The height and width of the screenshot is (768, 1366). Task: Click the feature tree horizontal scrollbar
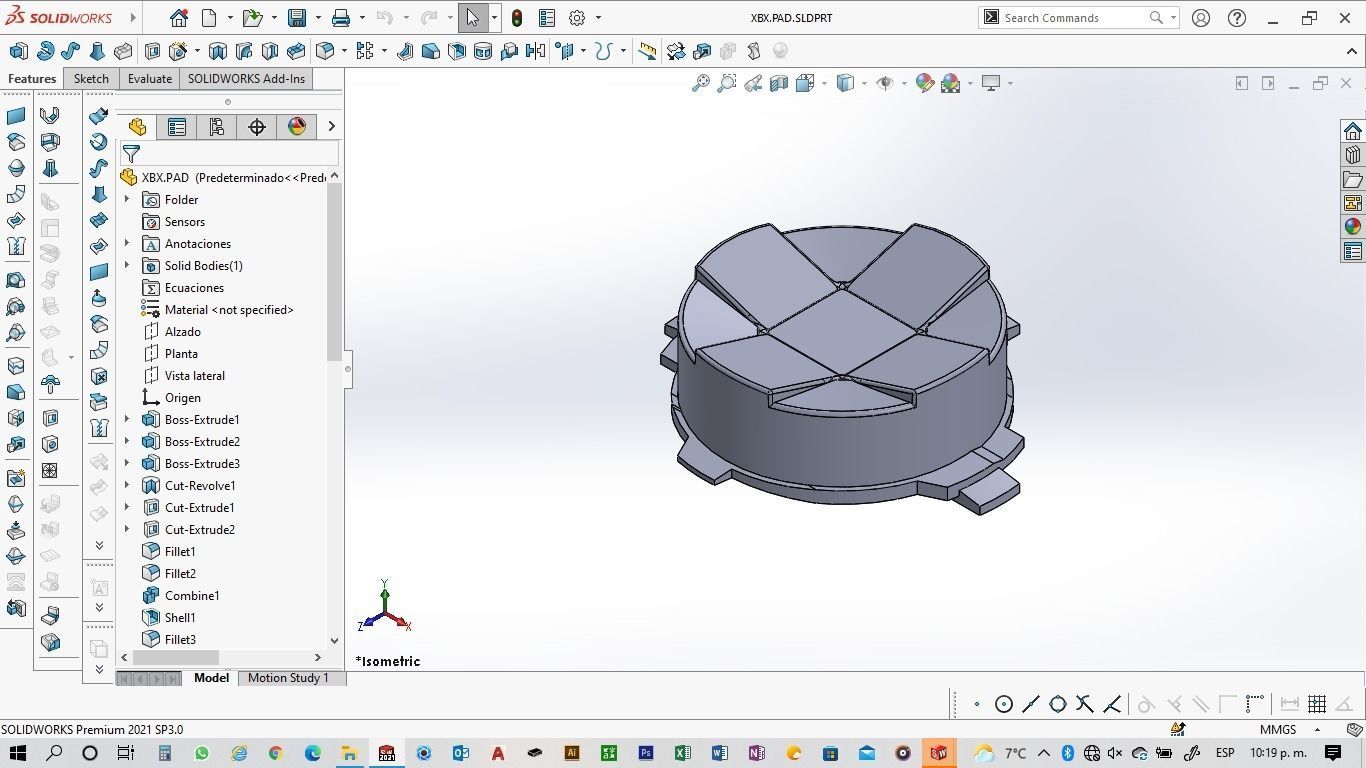(x=176, y=658)
